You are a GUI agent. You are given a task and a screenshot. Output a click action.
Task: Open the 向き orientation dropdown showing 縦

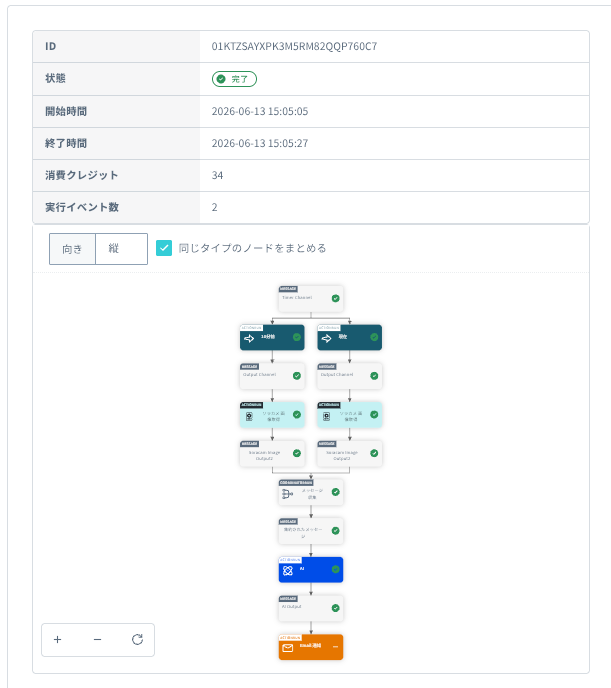tap(121, 249)
